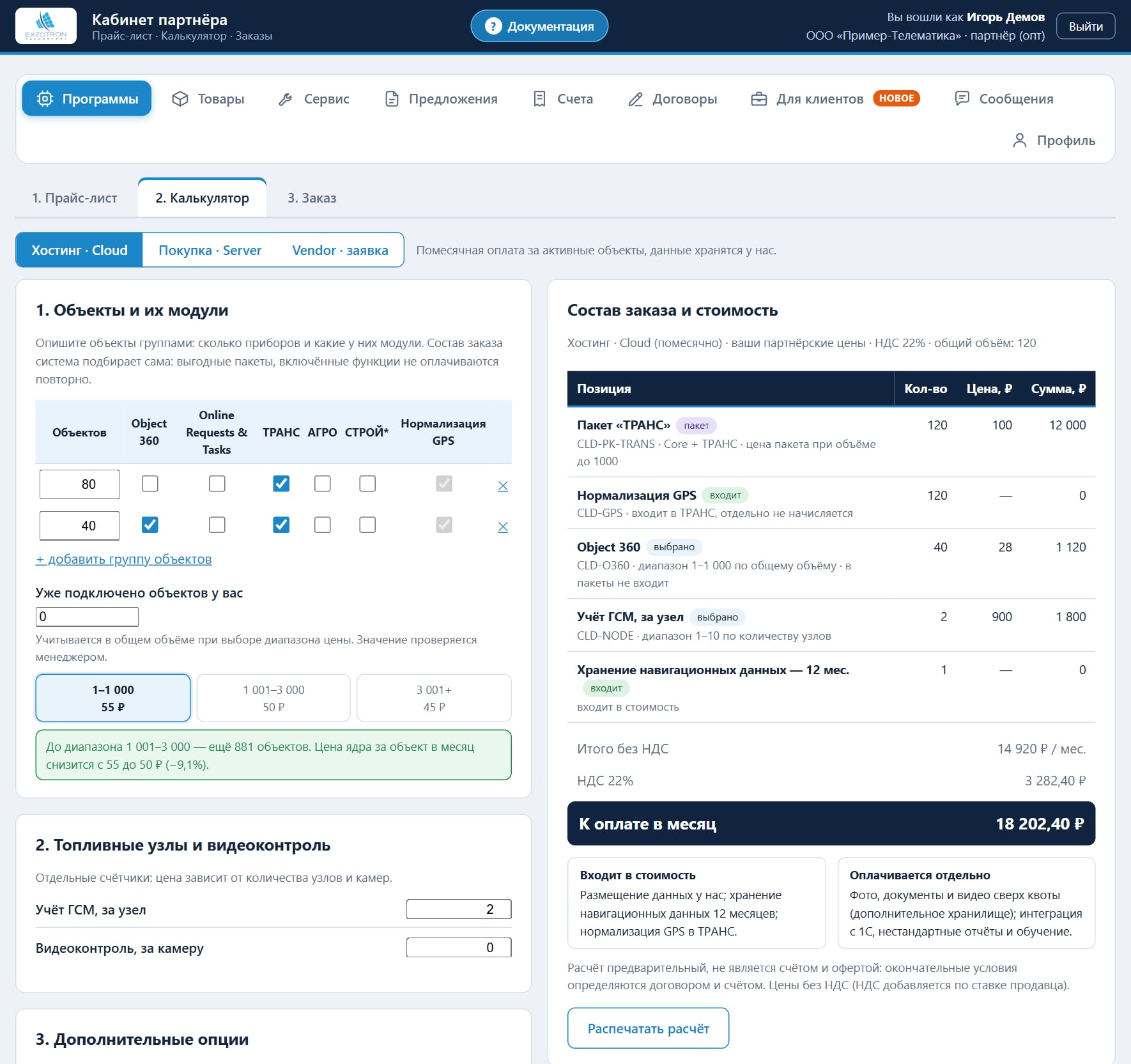The width and height of the screenshot is (1131, 1064).
Task: Switch to the 1. Прайс-лист tab
Action: [75, 198]
